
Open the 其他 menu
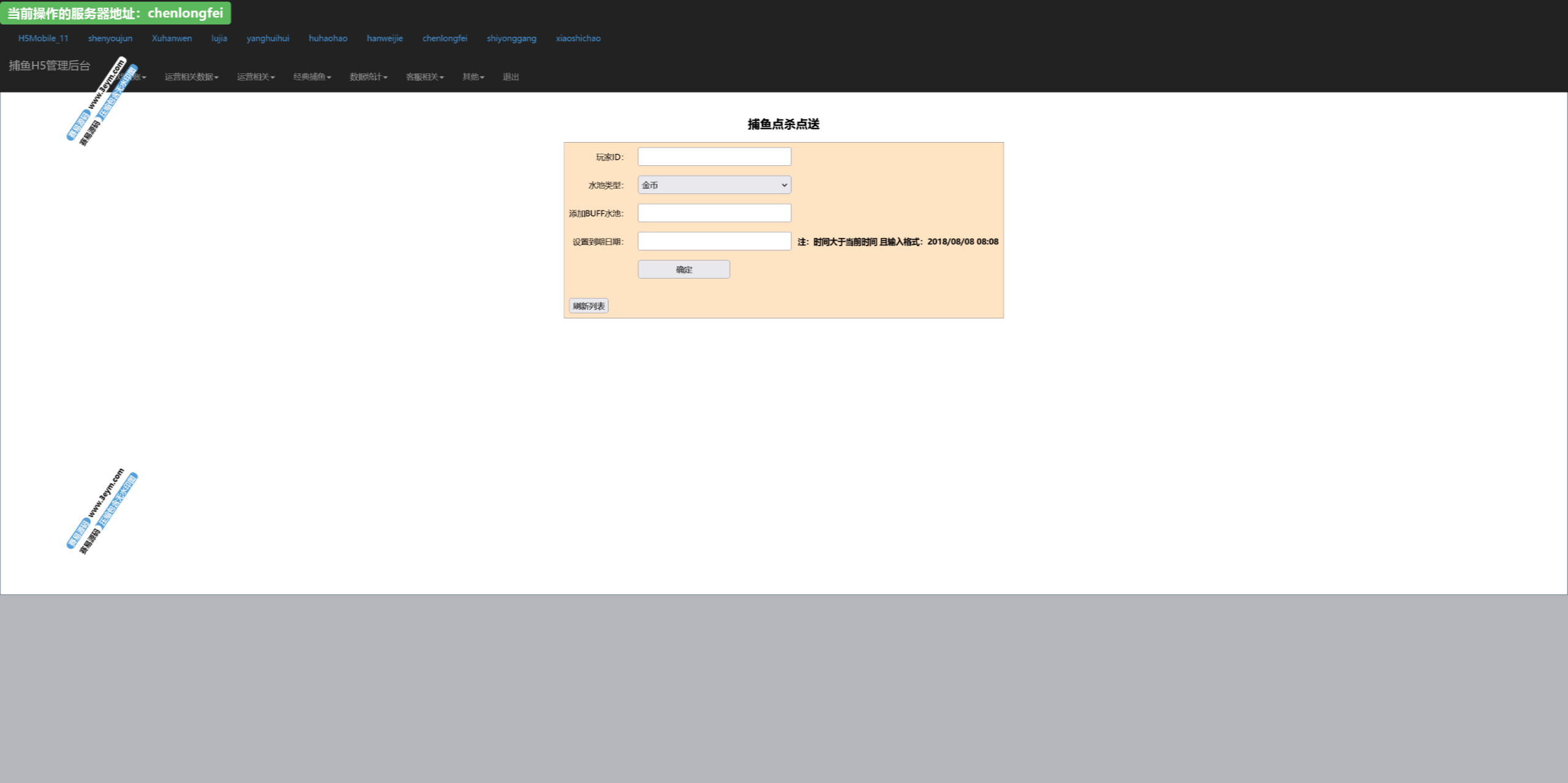click(473, 77)
